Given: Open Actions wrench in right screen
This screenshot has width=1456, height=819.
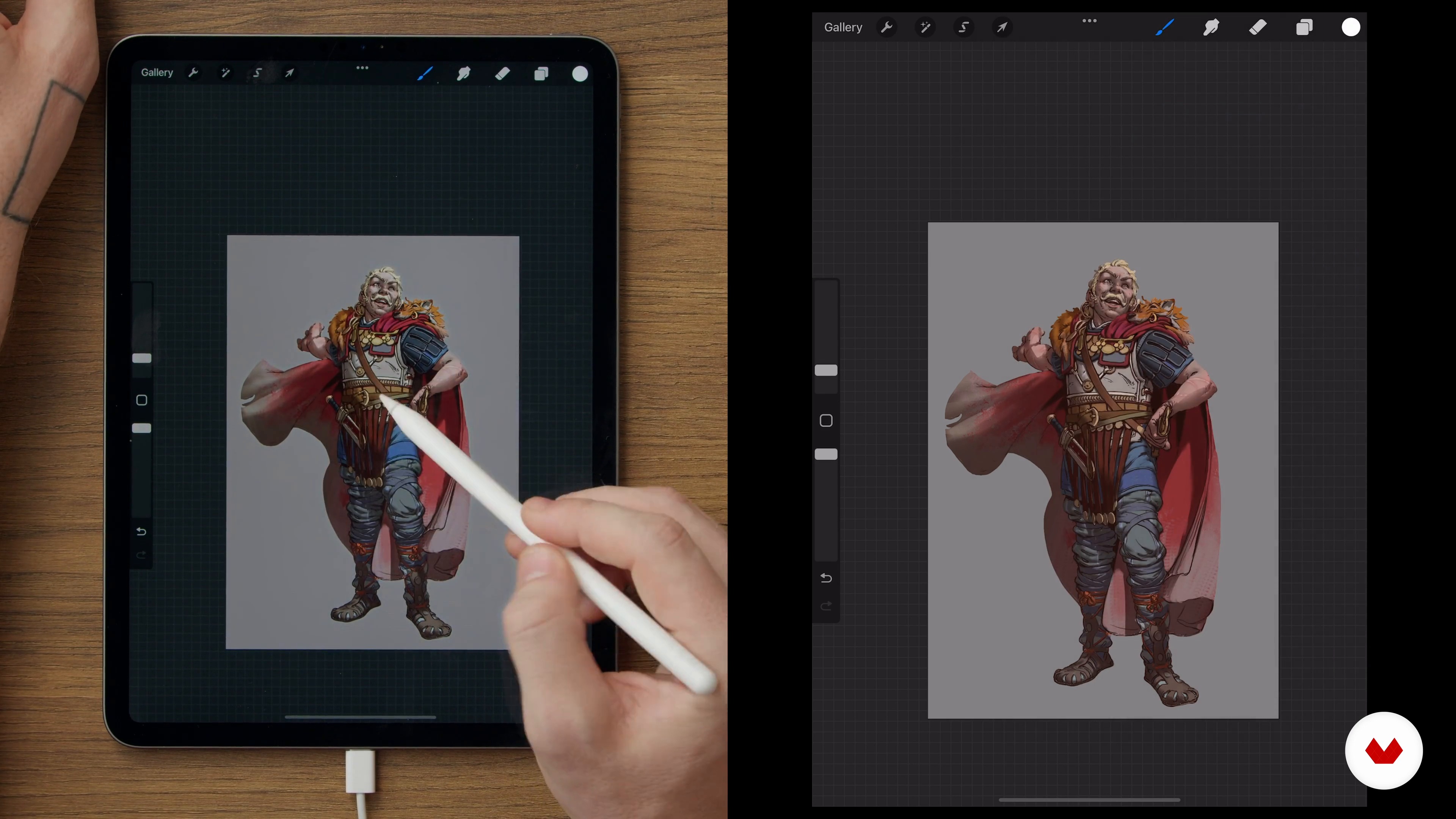Looking at the screenshot, I should [x=886, y=27].
